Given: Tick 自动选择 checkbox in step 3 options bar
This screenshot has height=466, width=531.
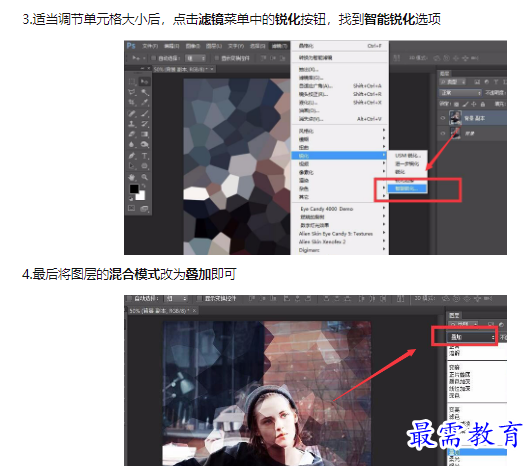Looking at the screenshot, I should point(153,58).
